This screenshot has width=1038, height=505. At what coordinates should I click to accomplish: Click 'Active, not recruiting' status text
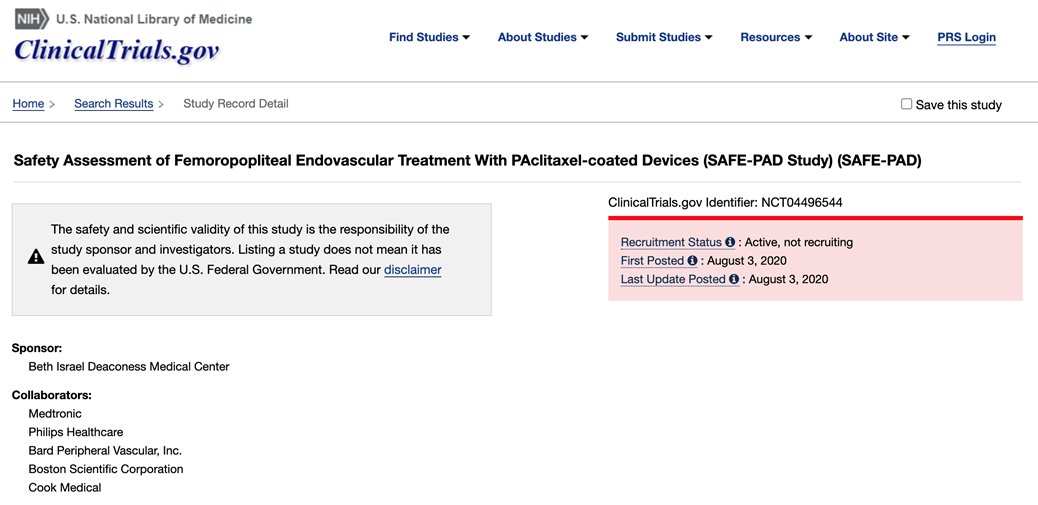799,242
